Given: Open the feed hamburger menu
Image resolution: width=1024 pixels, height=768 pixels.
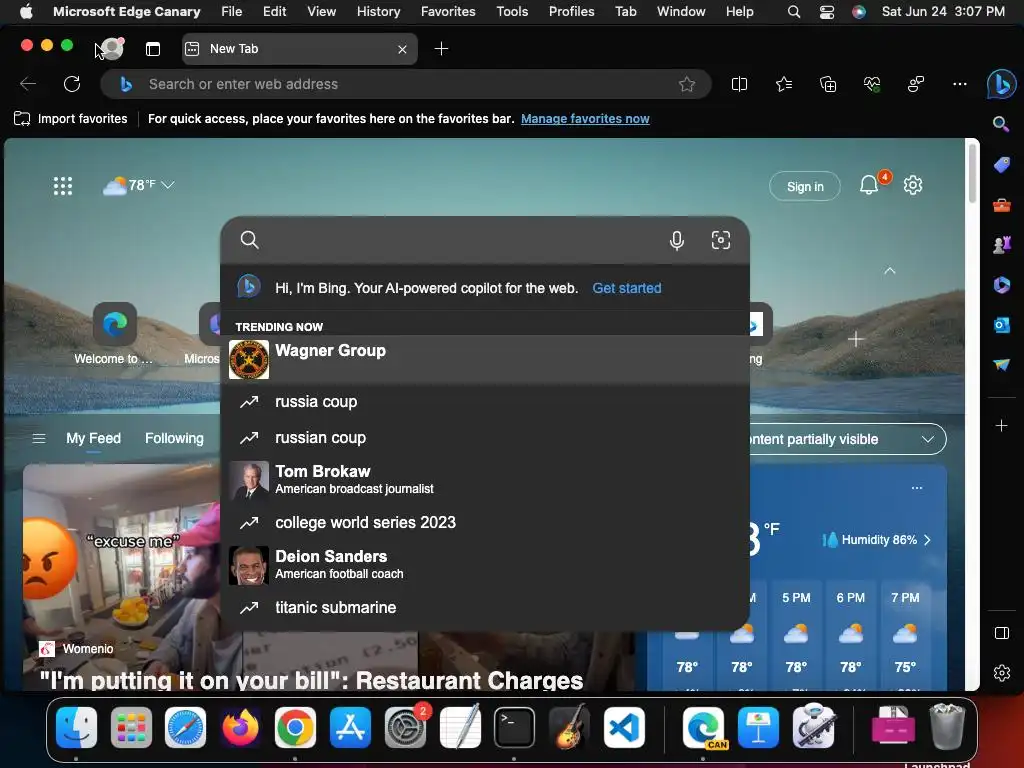Looking at the screenshot, I should pyautogui.click(x=39, y=439).
